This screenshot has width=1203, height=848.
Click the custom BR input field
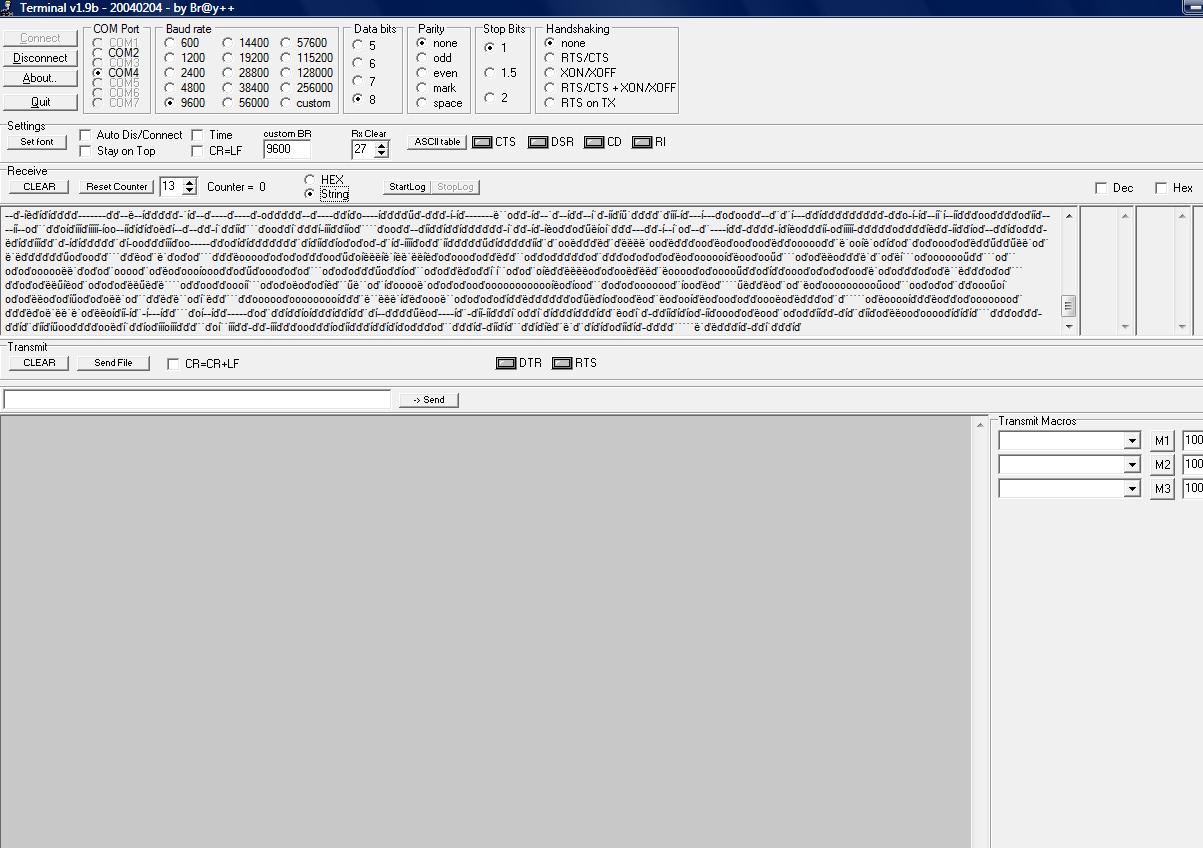point(287,149)
